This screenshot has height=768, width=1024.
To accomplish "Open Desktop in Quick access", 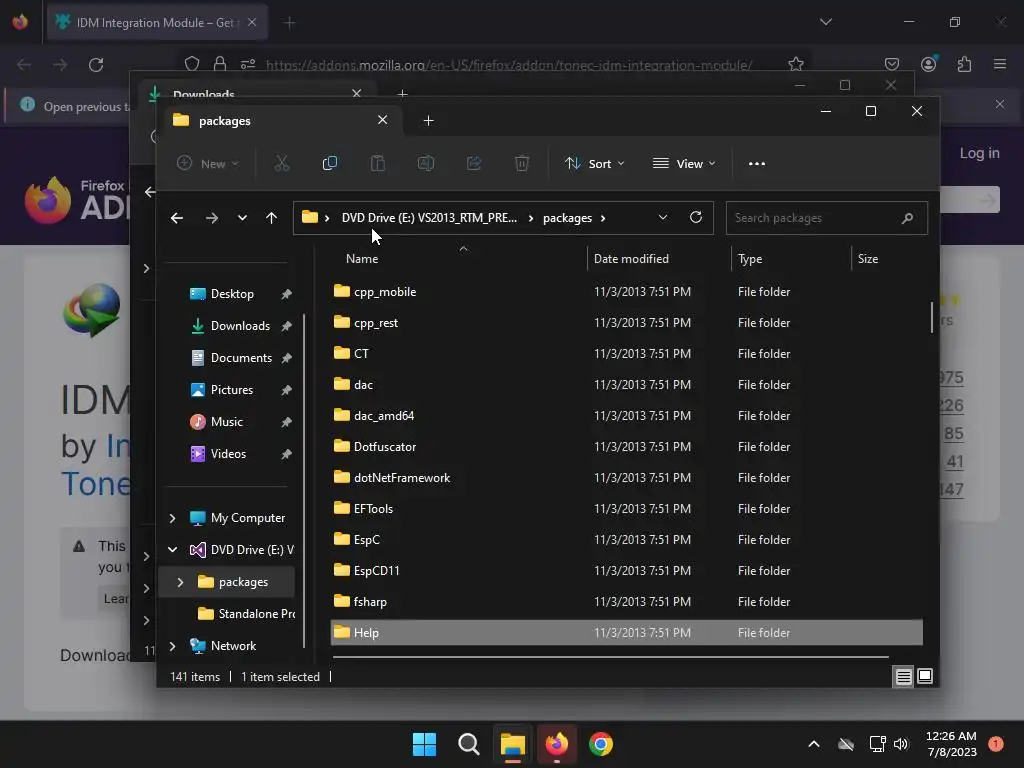I will coord(232,294).
